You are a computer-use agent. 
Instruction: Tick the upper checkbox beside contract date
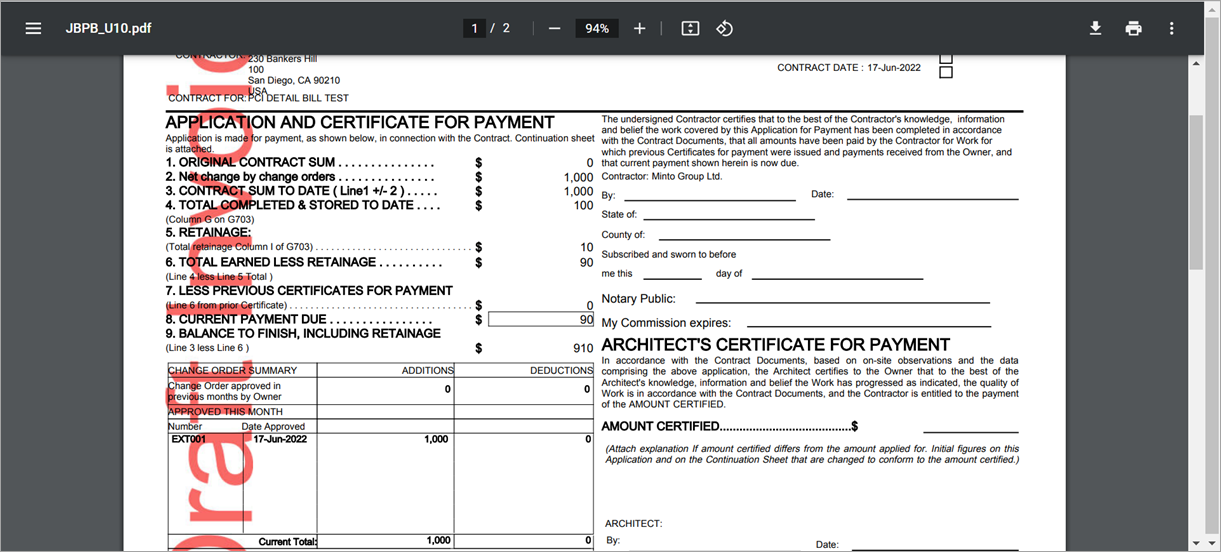coord(946,59)
